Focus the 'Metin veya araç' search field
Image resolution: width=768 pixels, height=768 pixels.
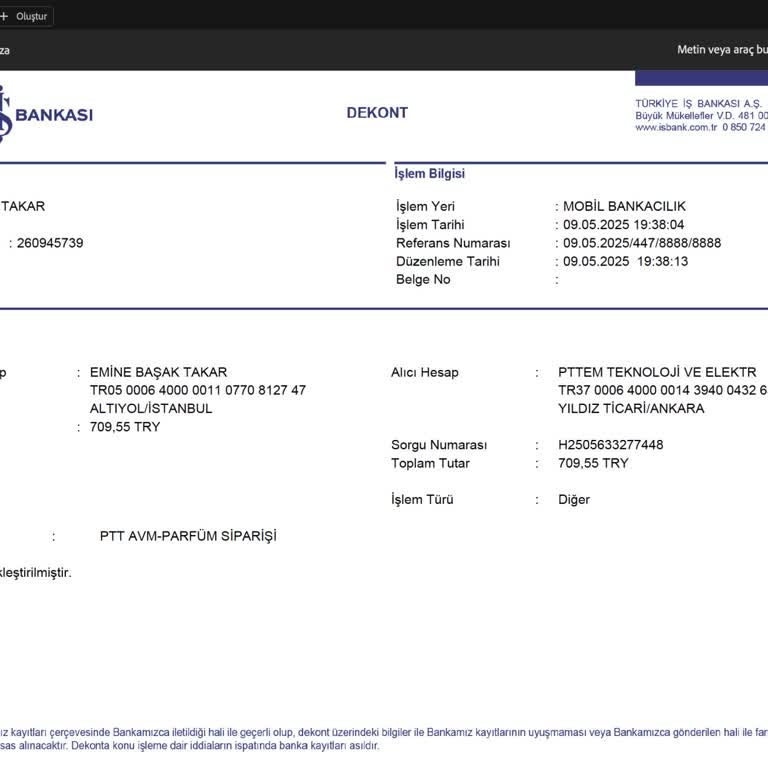pos(722,49)
